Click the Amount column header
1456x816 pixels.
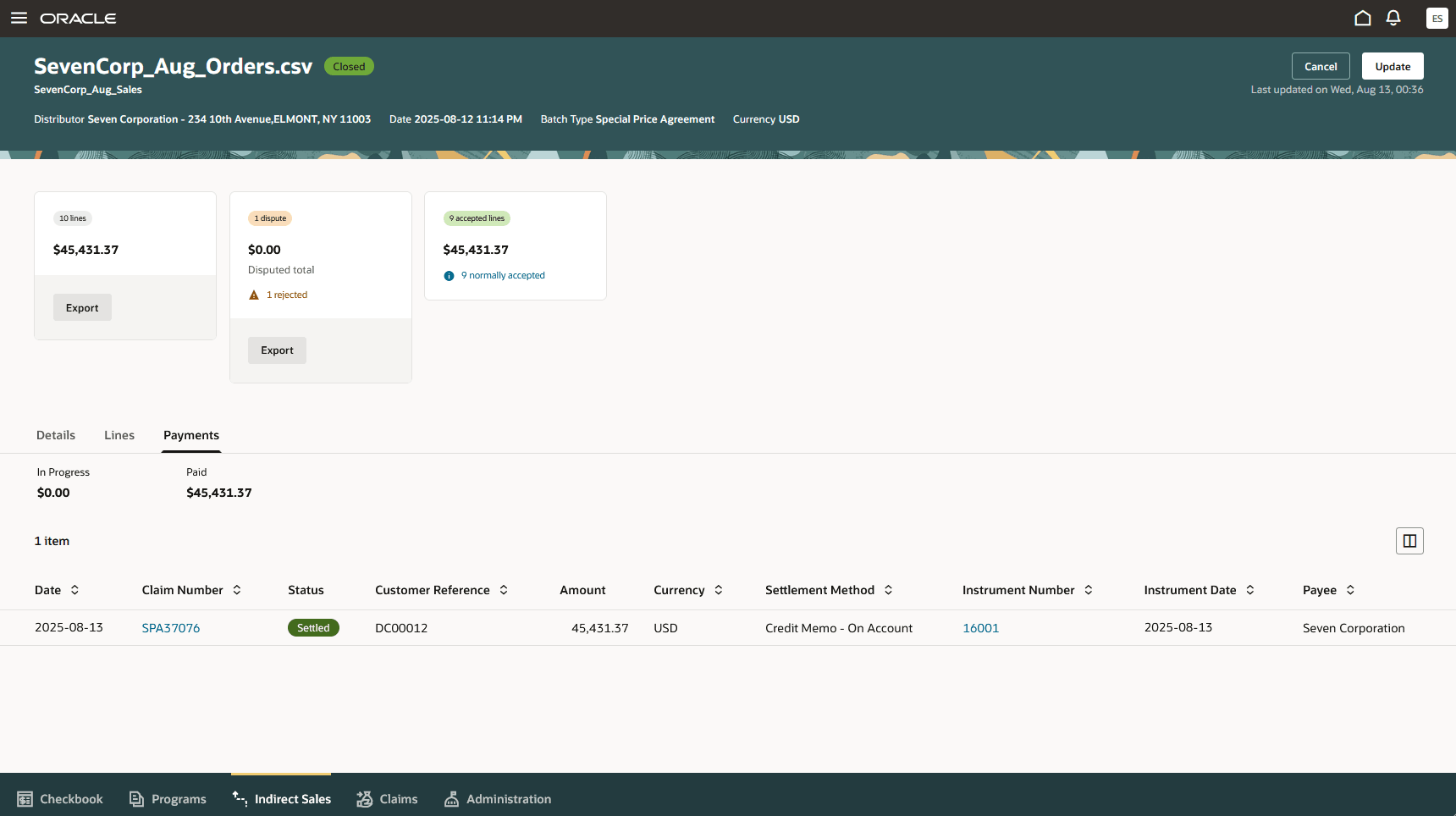click(x=582, y=590)
